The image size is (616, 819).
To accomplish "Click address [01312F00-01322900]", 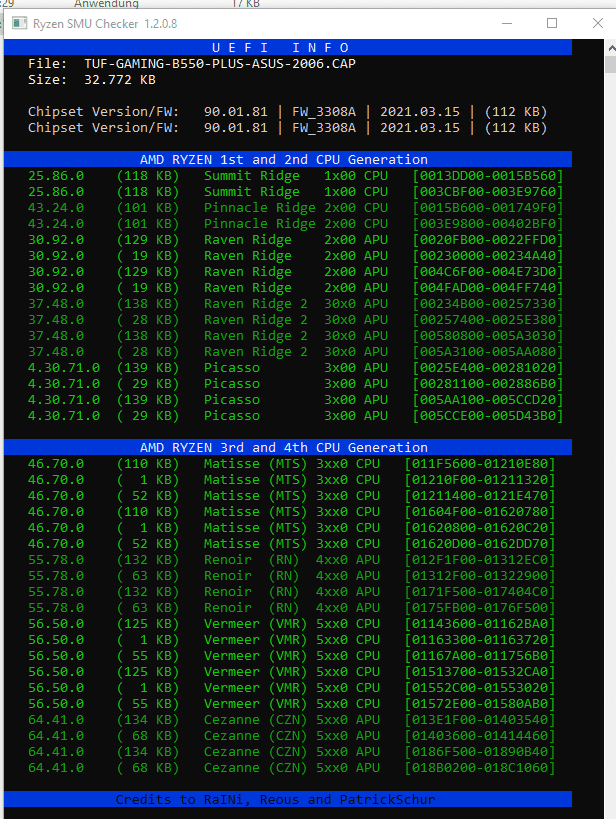I will pyautogui.click(x=480, y=576).
